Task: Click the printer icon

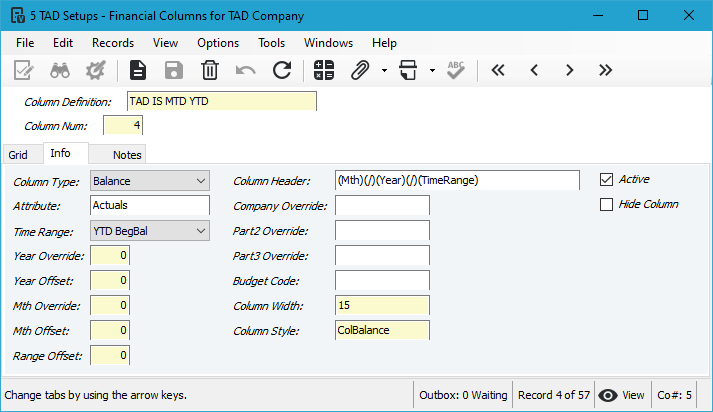Action: (x=408, y=70)
